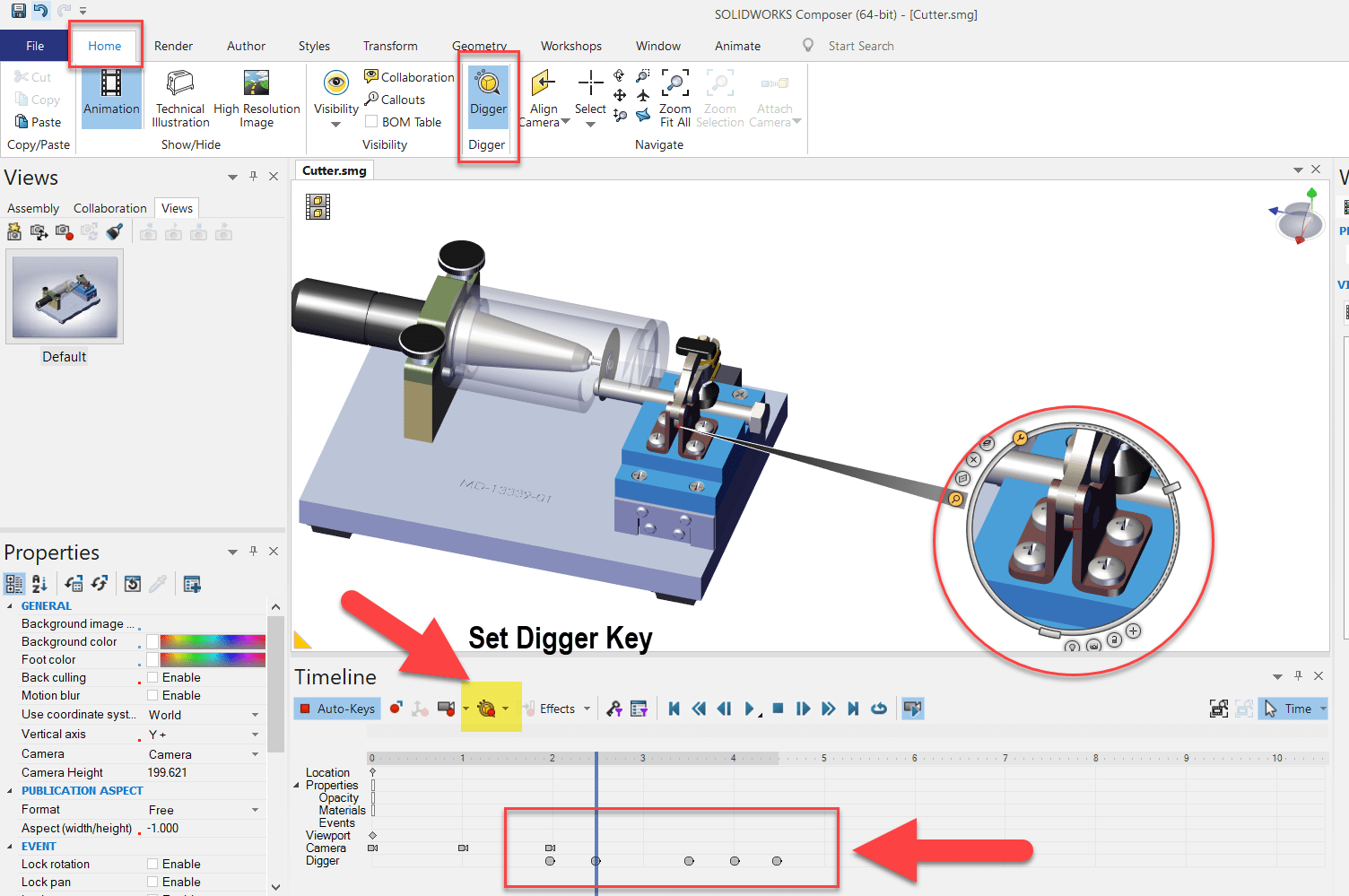Click Set Camera Keys icon in timeline

pyautogui.click(x=446, y=709)
